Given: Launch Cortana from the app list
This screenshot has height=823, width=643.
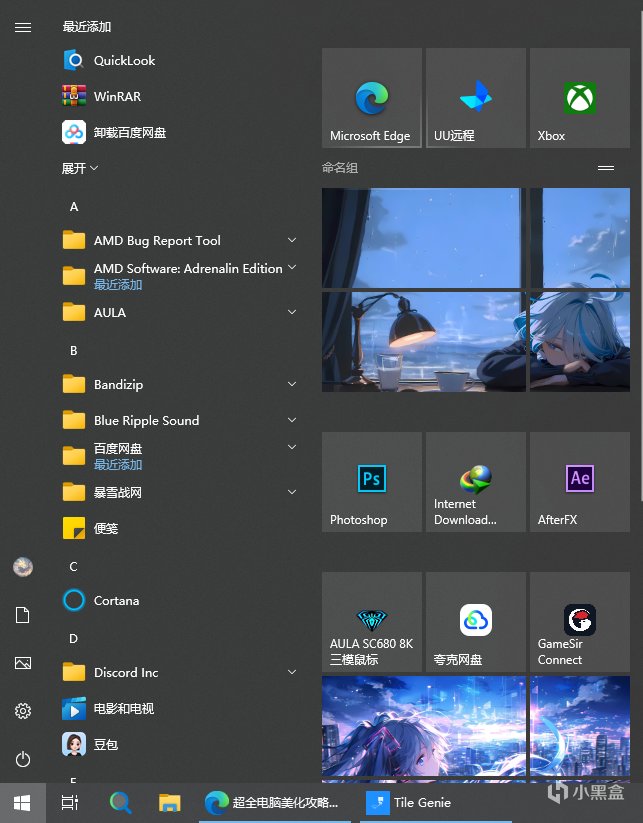Looking at the screenshot, I should 178,600.
